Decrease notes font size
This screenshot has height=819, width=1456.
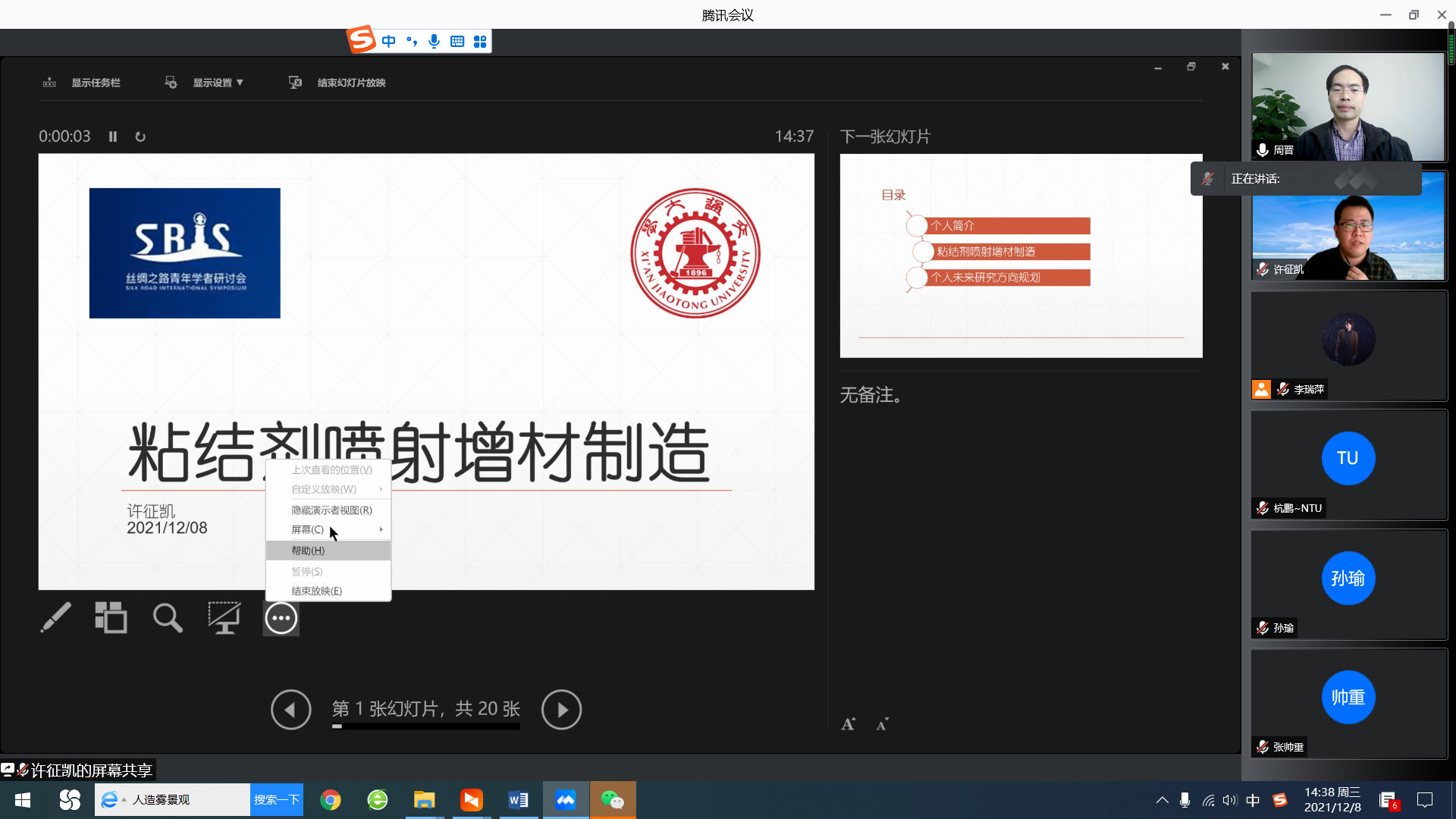click(x=882, y=724)
